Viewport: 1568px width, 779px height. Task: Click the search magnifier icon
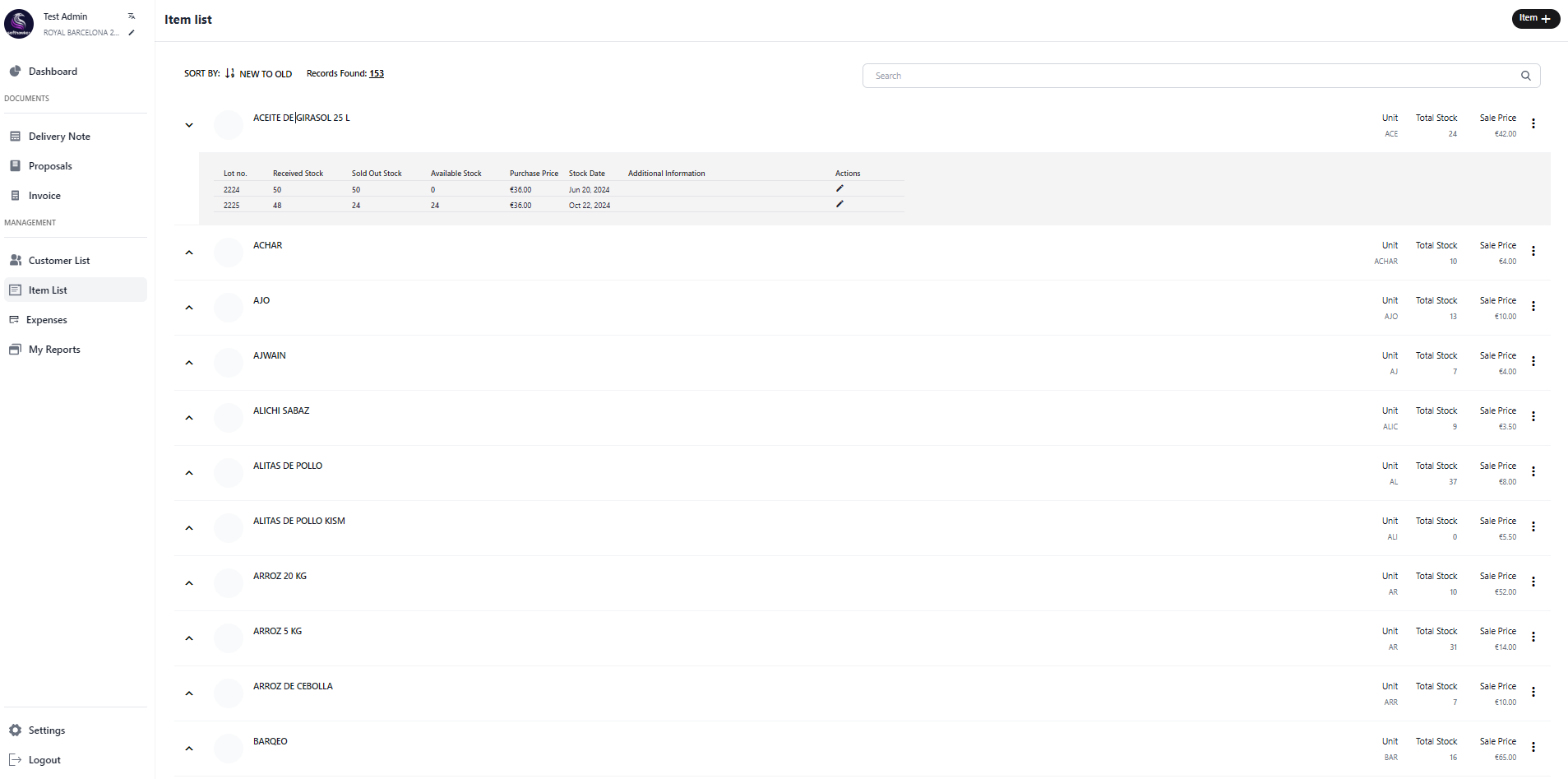point(1525,76)
